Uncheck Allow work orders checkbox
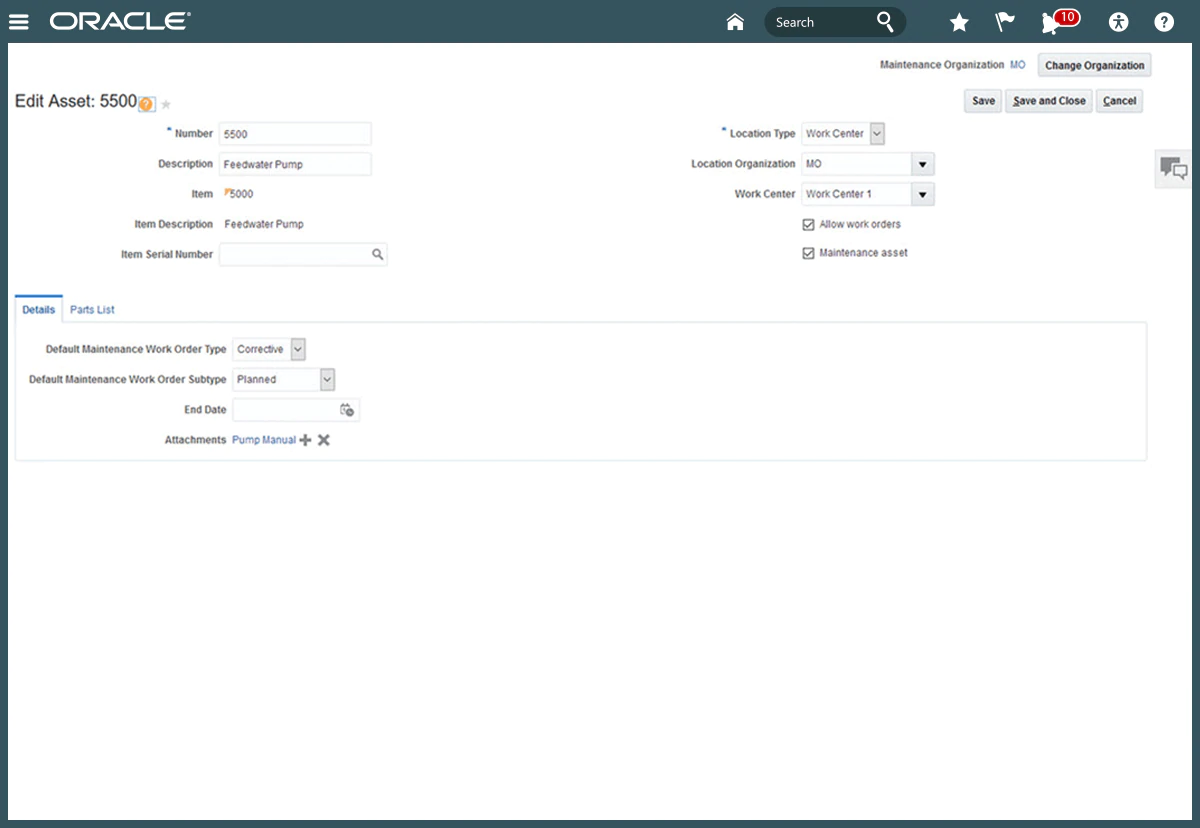Screen dimensions: 1200x828 (x=809, y=225)
